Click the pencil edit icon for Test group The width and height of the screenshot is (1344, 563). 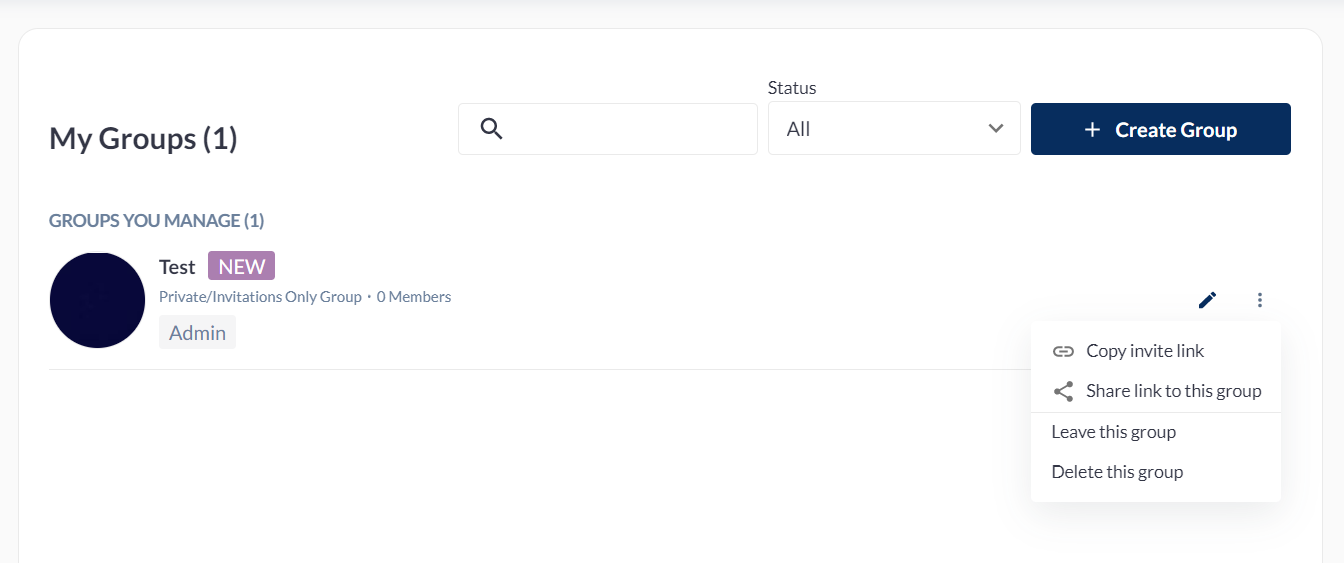pyautogui.click(x=1207, y=300)
